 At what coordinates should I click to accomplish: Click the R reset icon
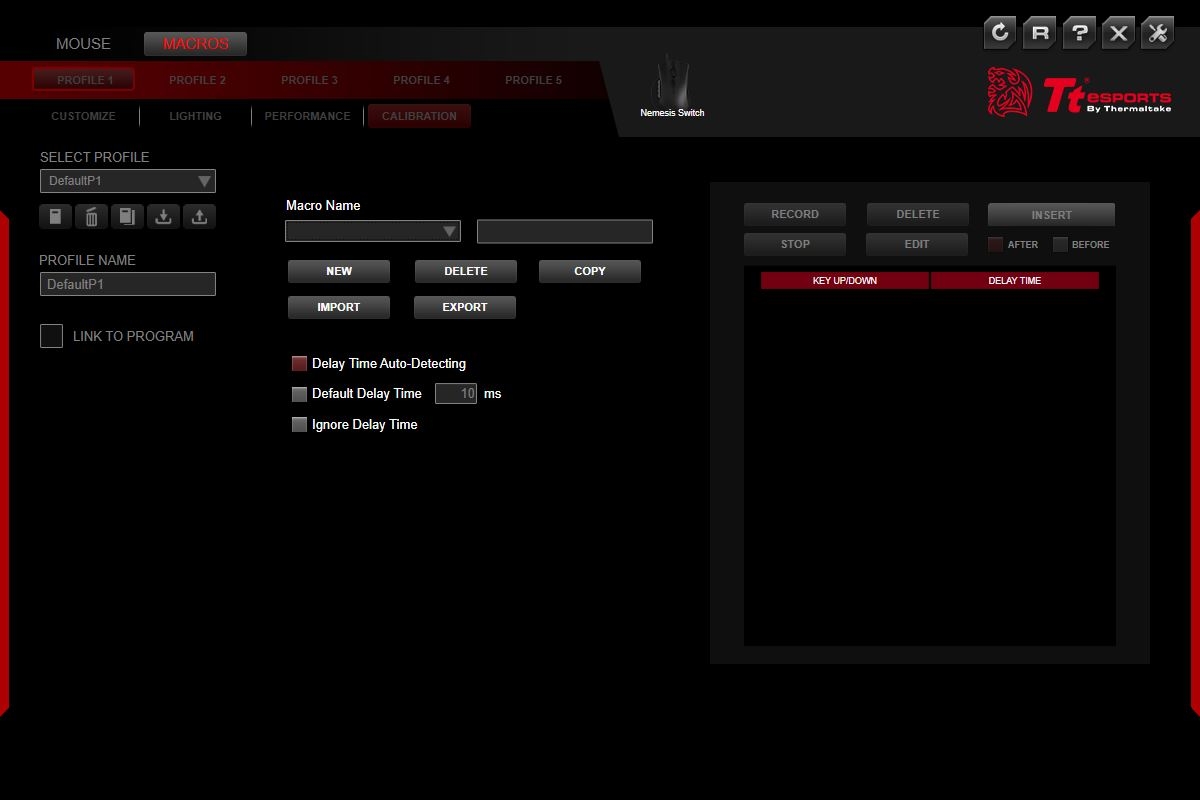tap(1040, 32)
